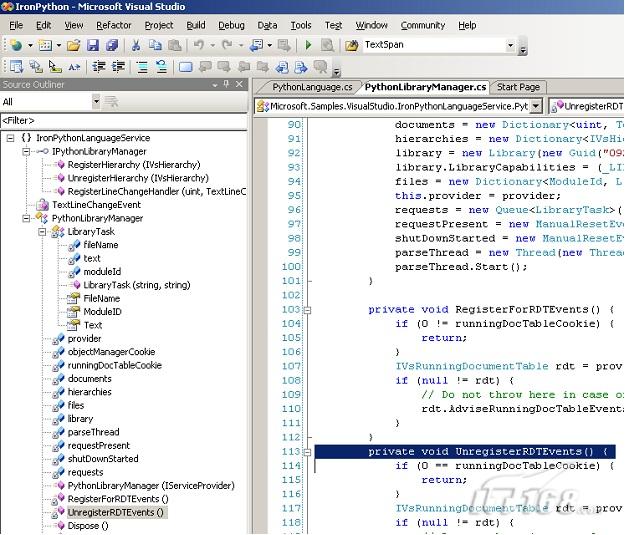This screenshot has height=535, width=625.
Task: Open the class types dropdown above the editor
Action: [x=536, y=106]
